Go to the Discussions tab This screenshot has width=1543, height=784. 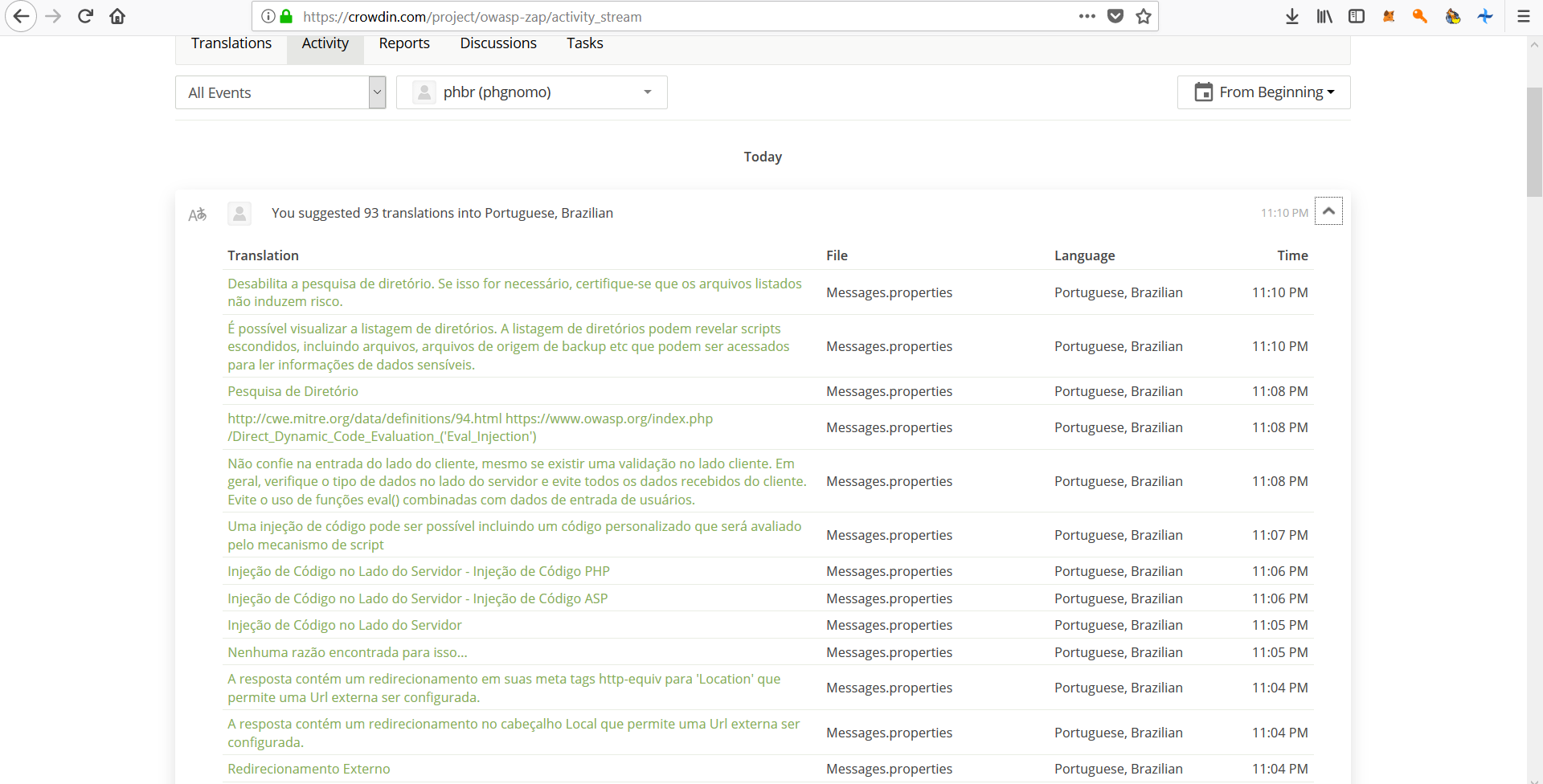click(x=498, y=43)
